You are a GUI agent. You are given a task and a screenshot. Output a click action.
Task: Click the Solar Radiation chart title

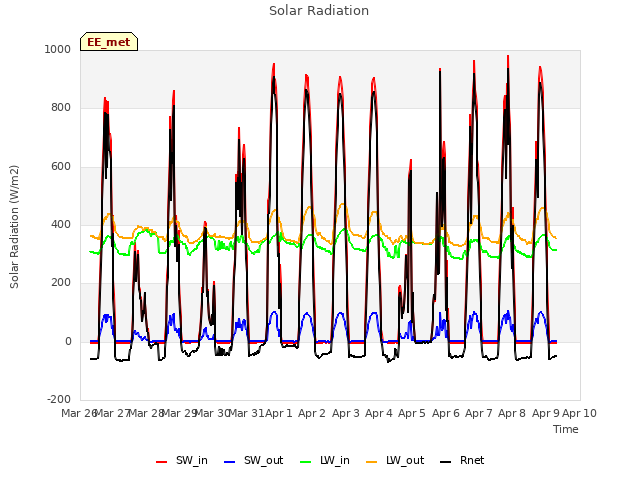pyautogui.click(x=319, y=11)
